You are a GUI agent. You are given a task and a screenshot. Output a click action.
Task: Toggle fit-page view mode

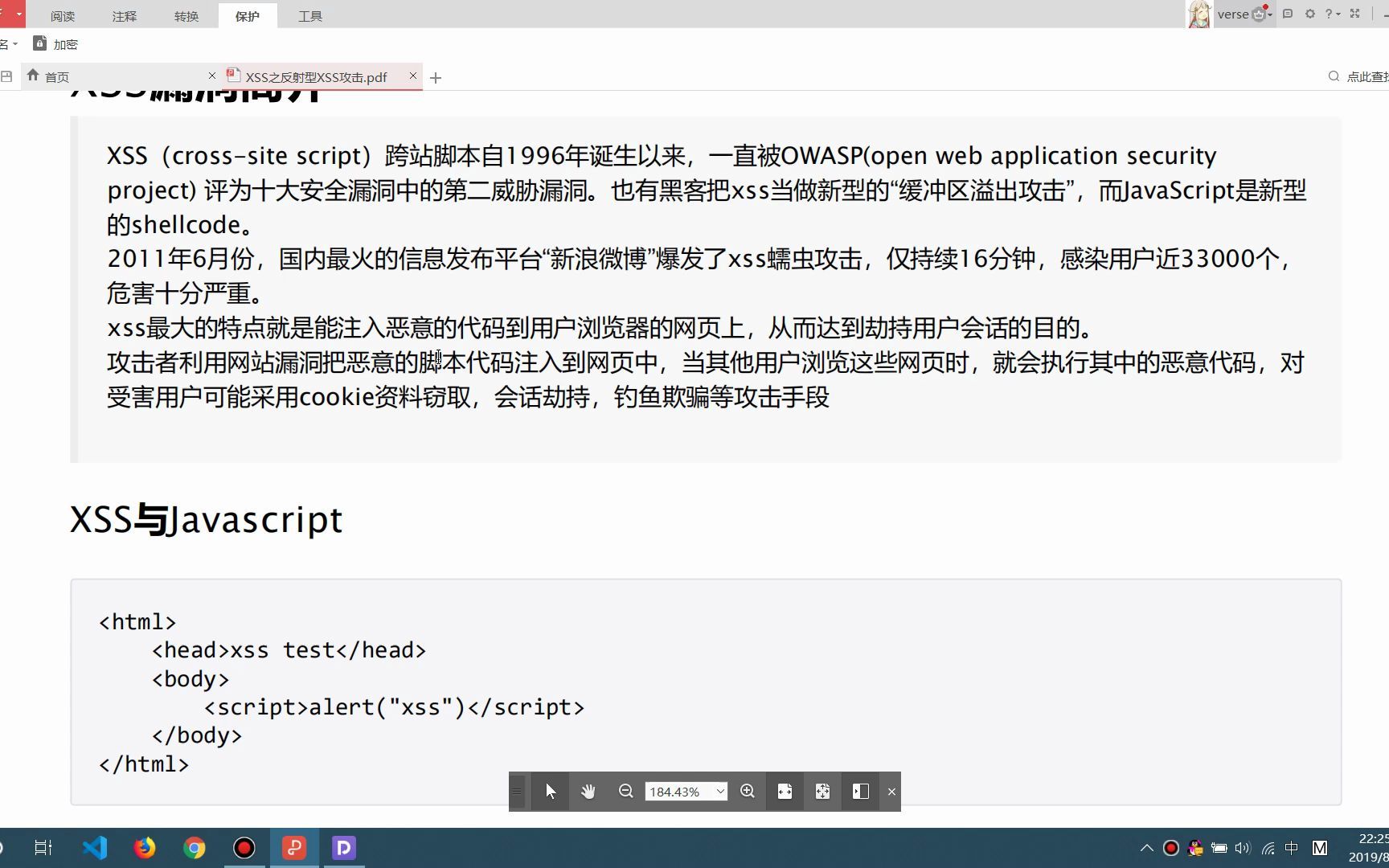822,792
